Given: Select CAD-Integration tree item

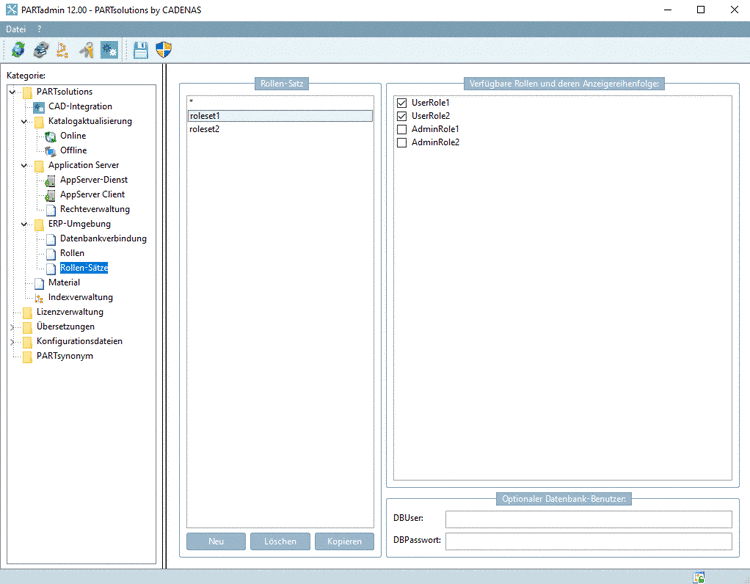Looking at the screenshot, I should pos(80,106).
